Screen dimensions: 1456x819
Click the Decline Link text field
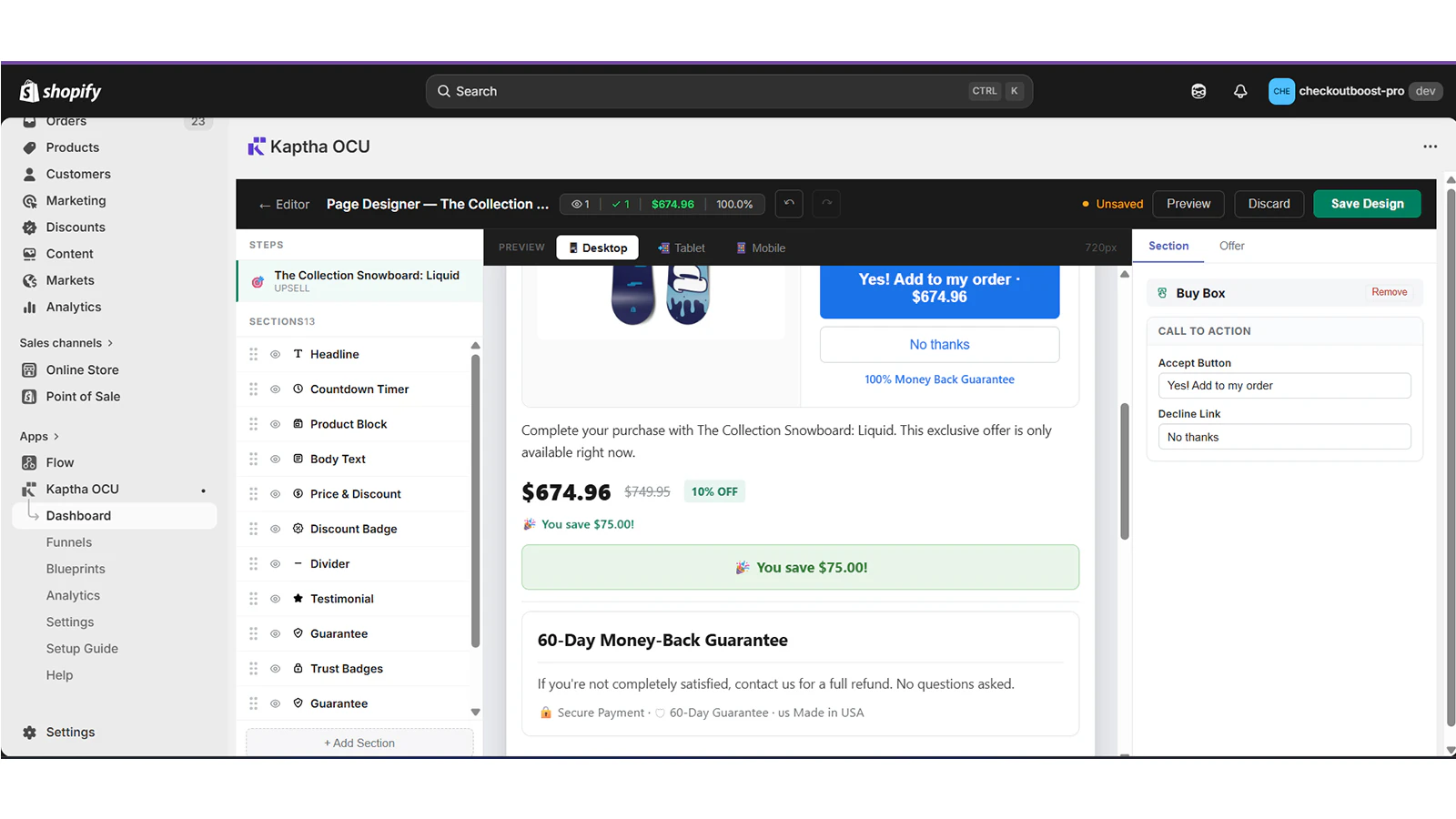point(1284,437)
